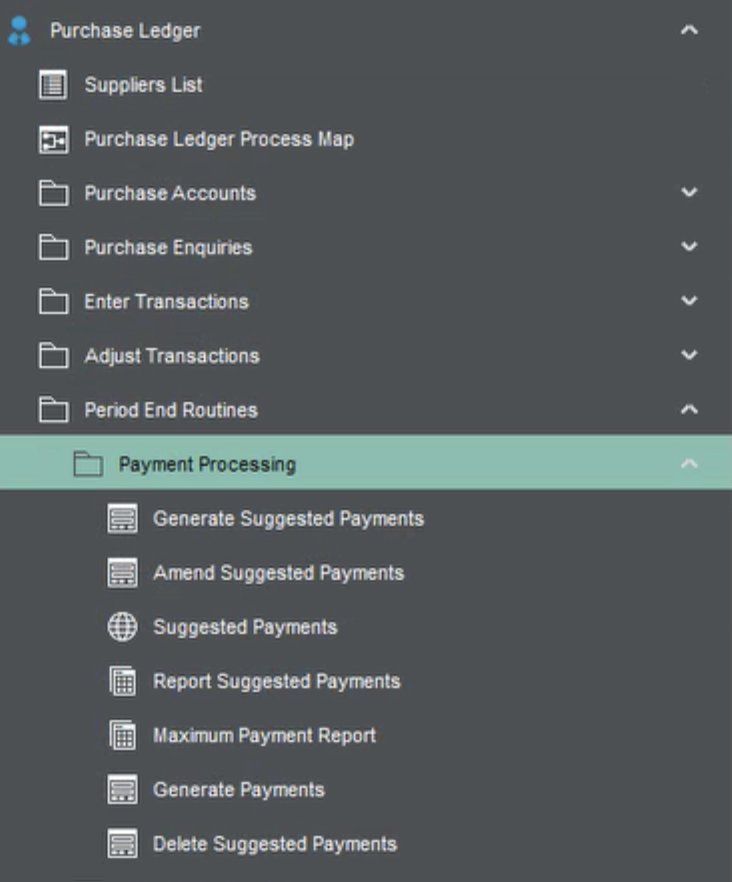Expand the Purchase Accounts folder chevron
The height and width of the screenshot is (882, 732).
coord(688,193)
